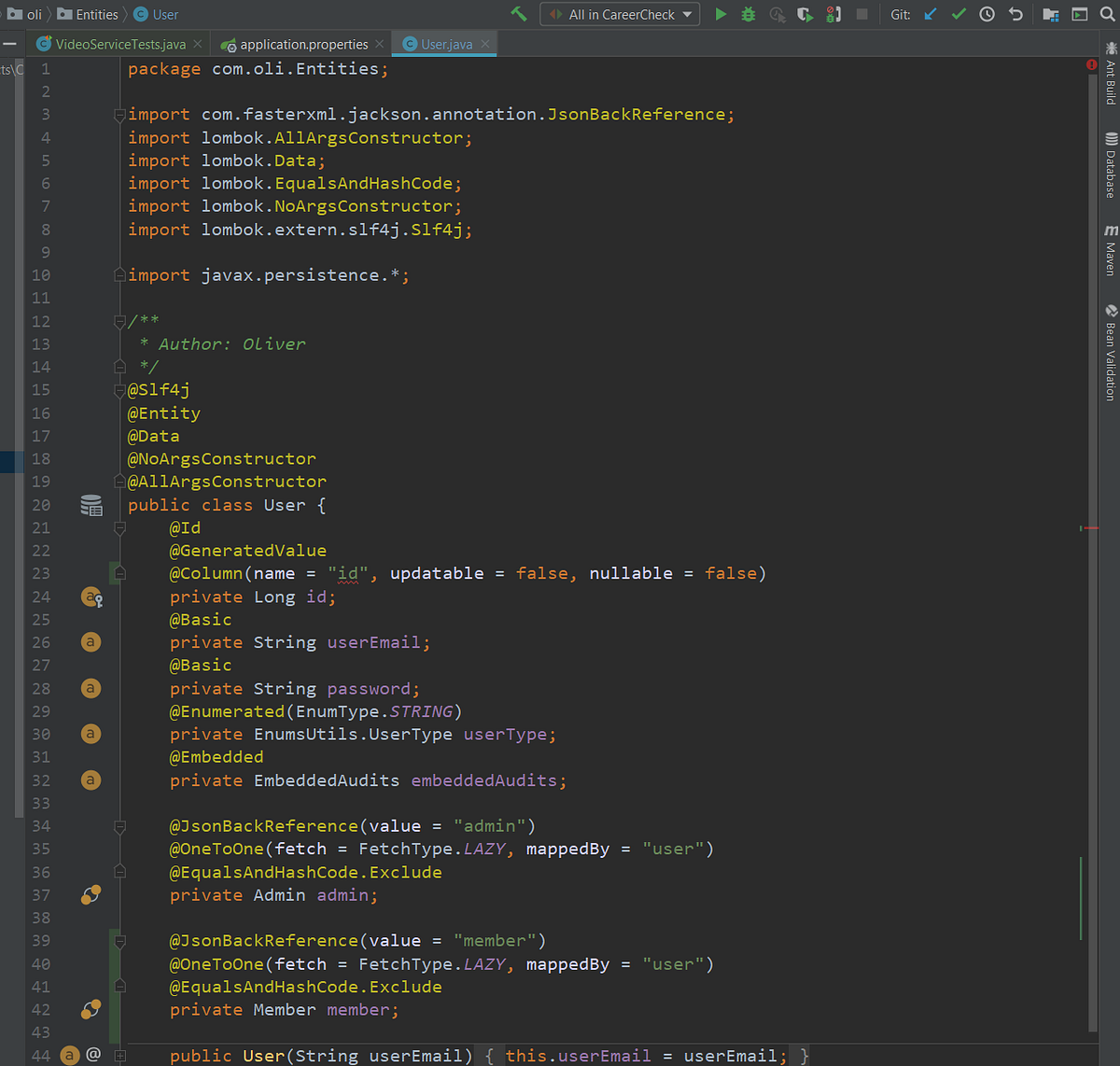The height and width of the screenshot is (1066, 1120).
Task: Click the 'User' class breadcrumb
Action: 156,14
